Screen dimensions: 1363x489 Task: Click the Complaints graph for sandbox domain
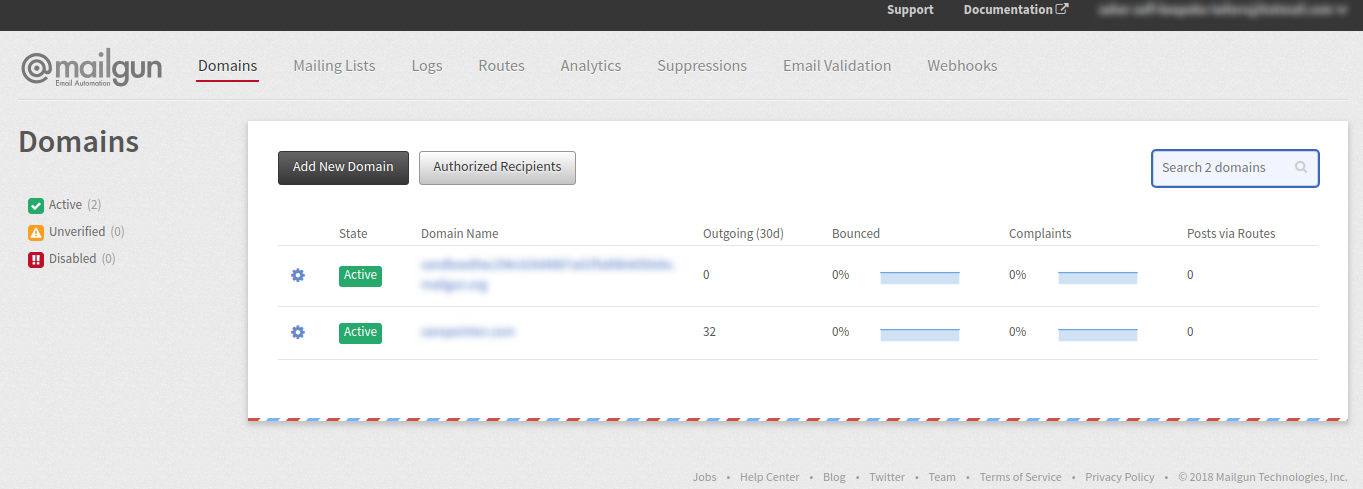[x=1098, y=277]
